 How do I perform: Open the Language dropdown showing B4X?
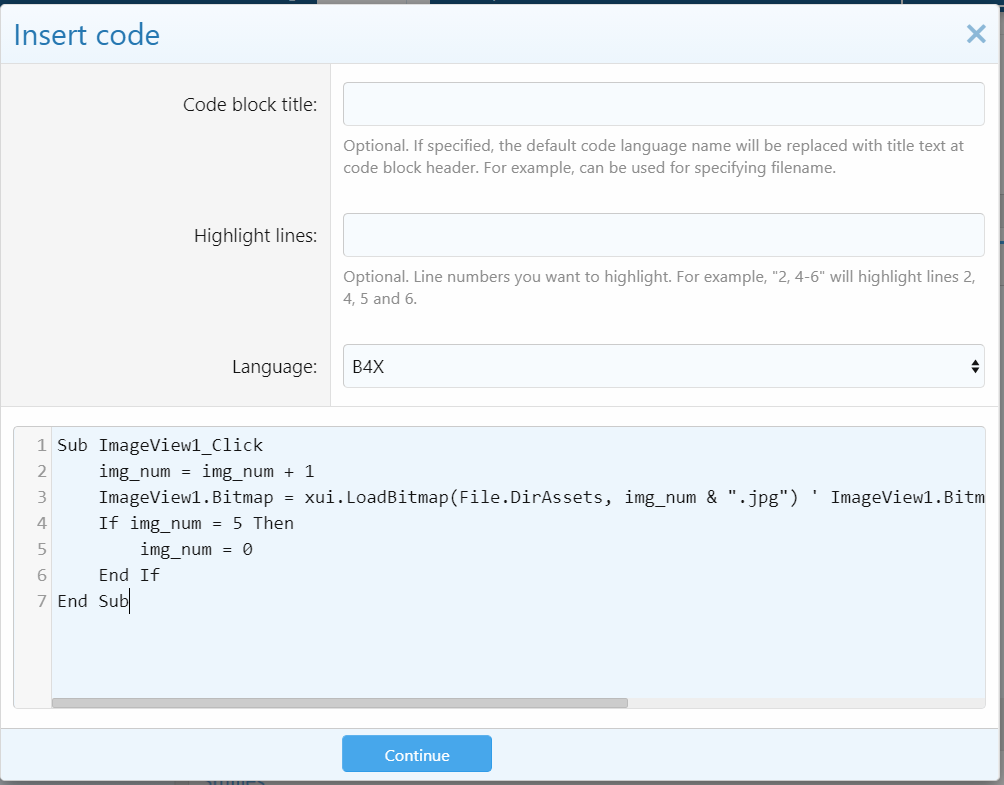click(x=663, y=366)
